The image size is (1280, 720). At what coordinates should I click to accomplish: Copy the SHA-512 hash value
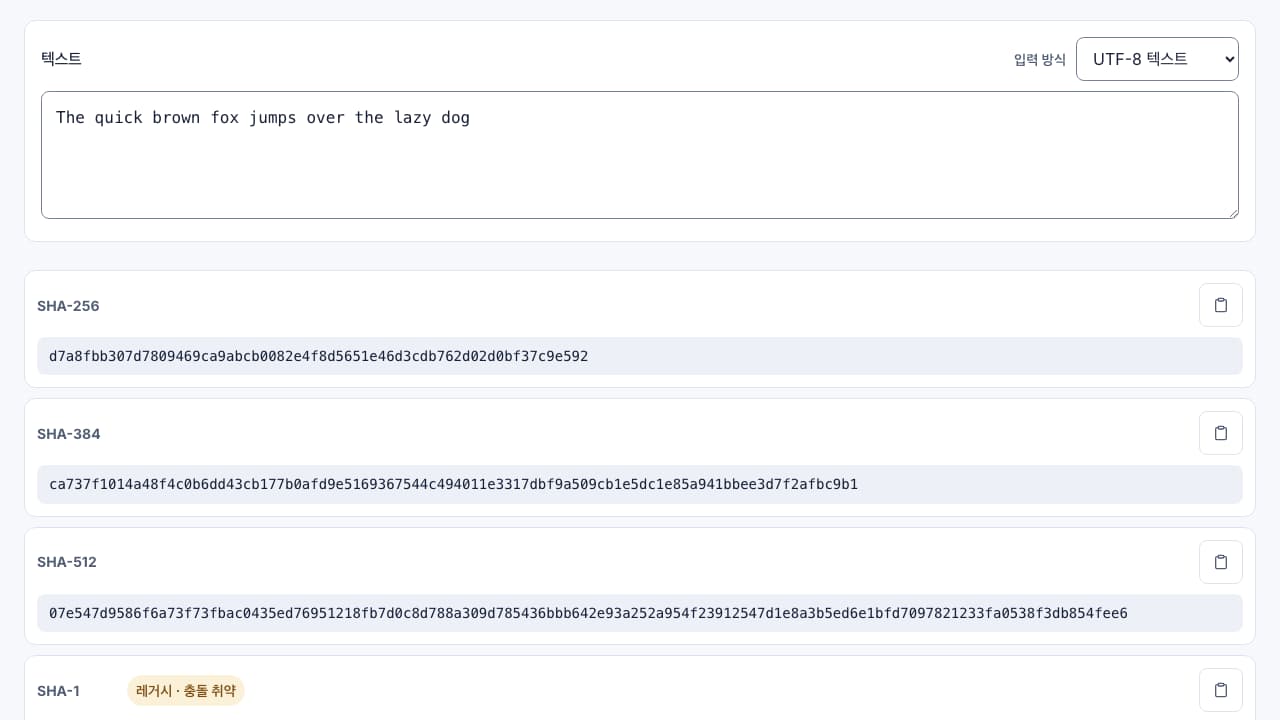(x=1220, y=562)
